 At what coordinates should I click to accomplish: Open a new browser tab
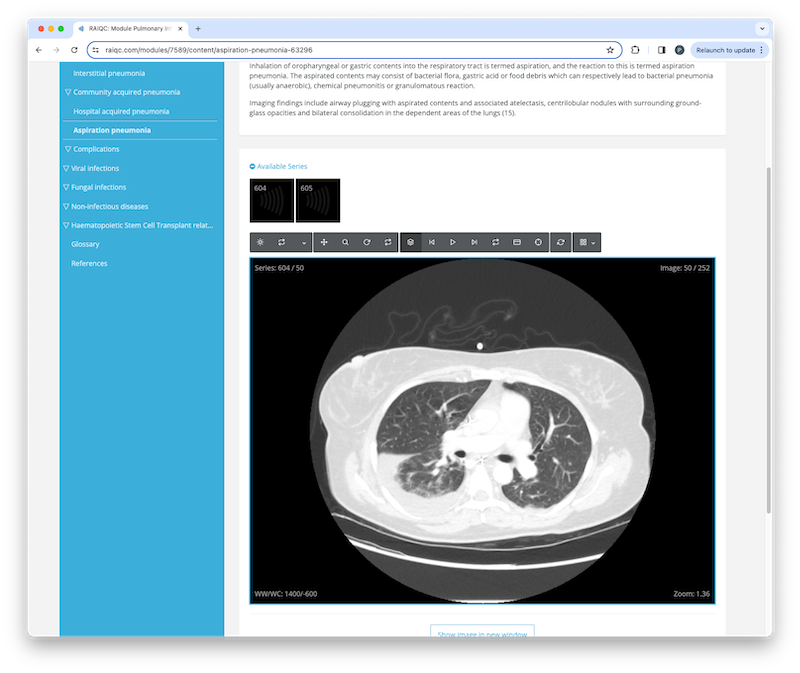tap(198, 29)
